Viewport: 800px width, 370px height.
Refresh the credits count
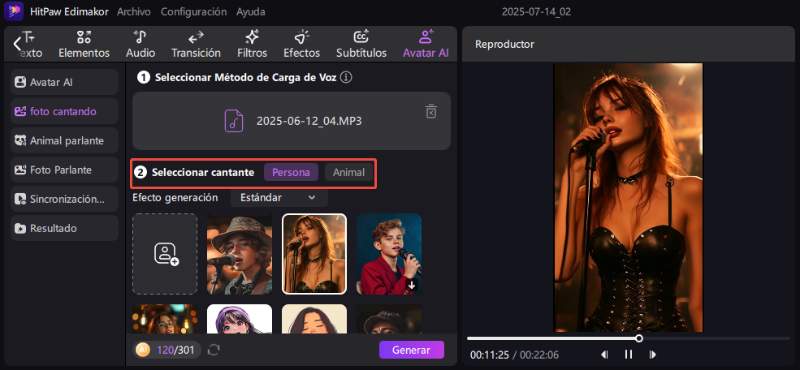[214, 350]
